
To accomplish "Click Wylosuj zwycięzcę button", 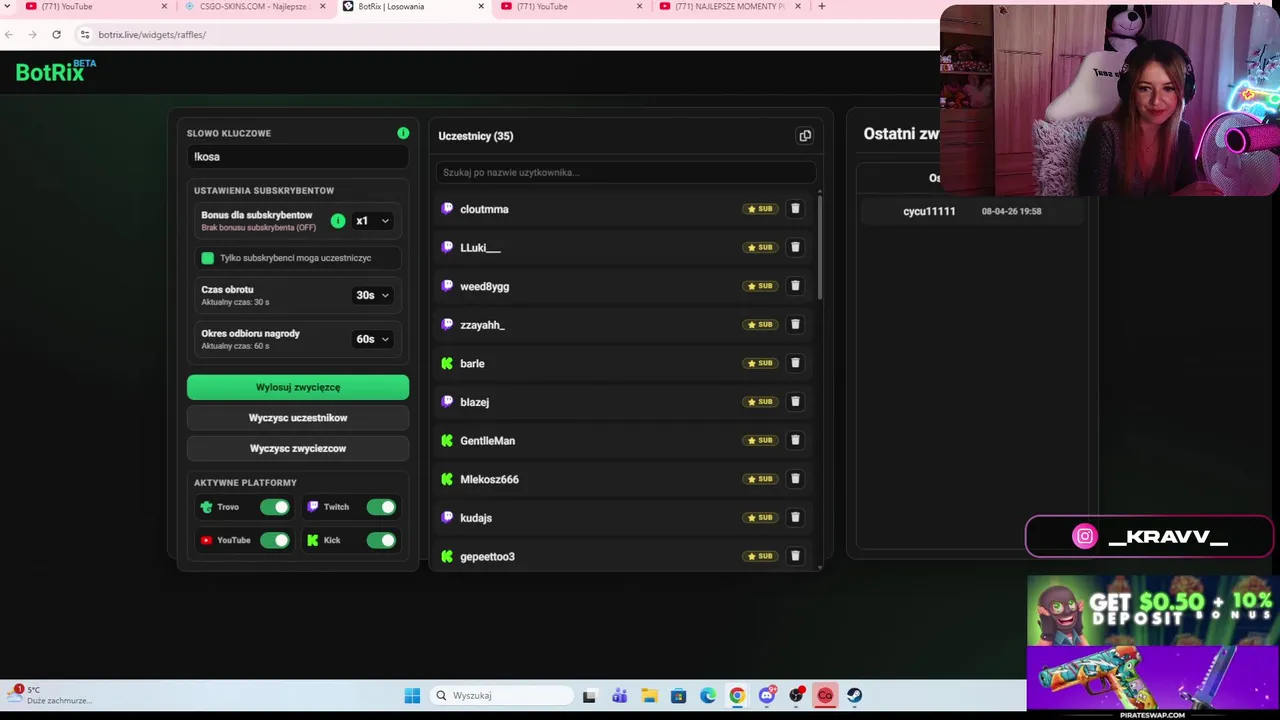I will 298,387.
